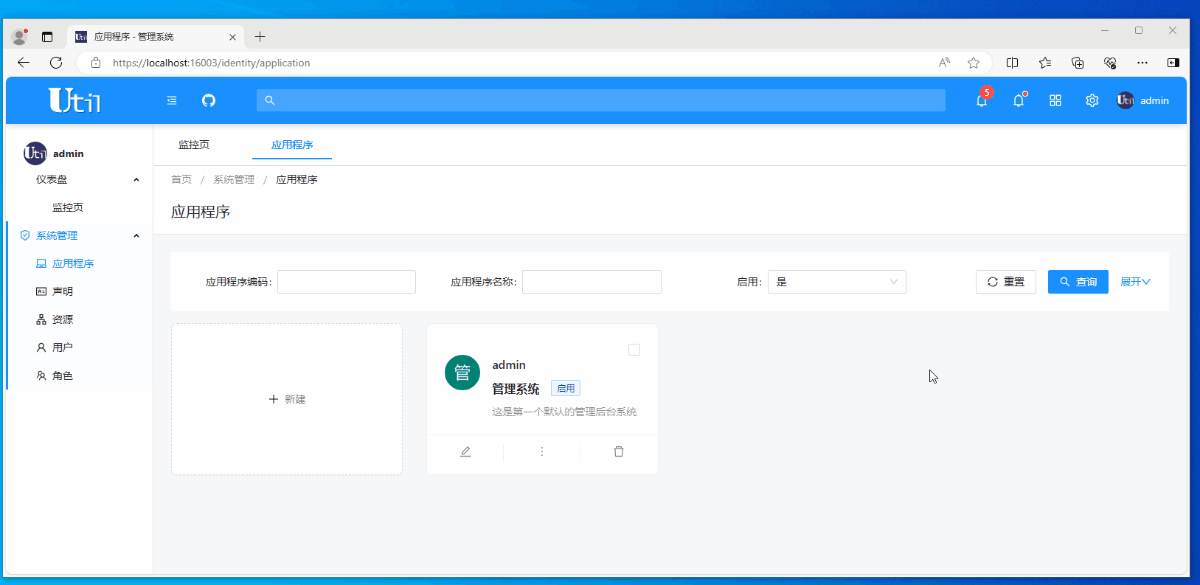The height and width of the screenshot is (585, 1200).
Task: Click the browser favorites star icon
Action: [973, 62]
